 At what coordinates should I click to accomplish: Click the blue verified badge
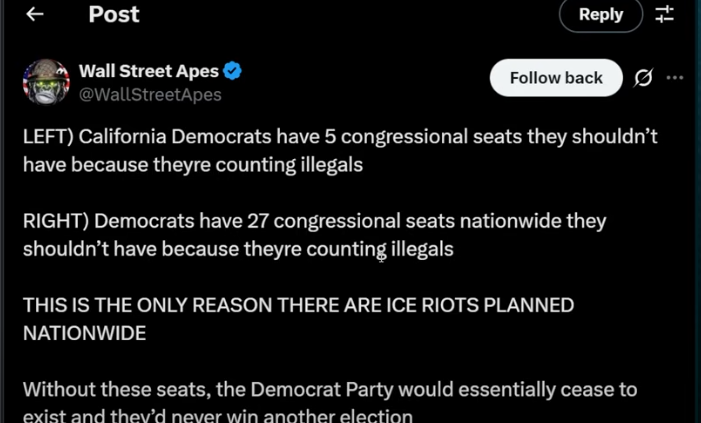click(x=232, y=71)
